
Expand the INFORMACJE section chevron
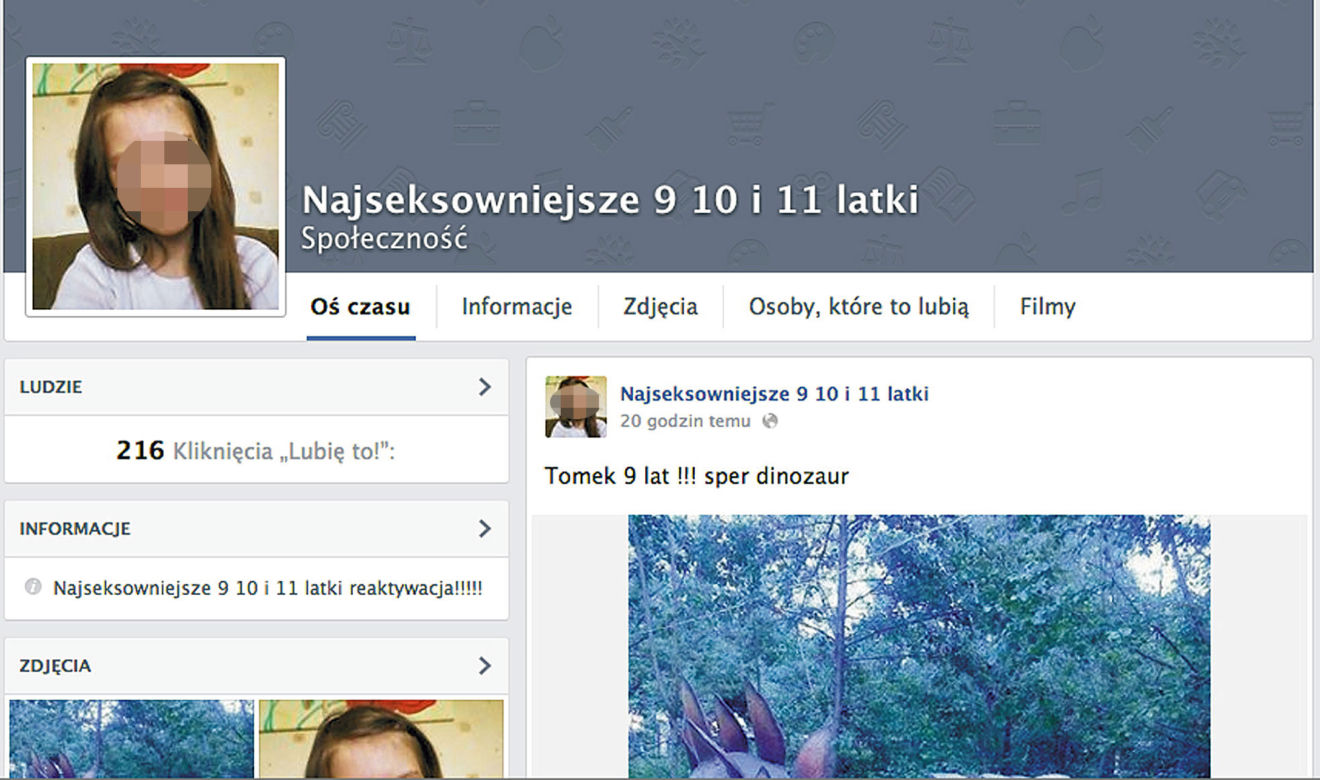485,528
